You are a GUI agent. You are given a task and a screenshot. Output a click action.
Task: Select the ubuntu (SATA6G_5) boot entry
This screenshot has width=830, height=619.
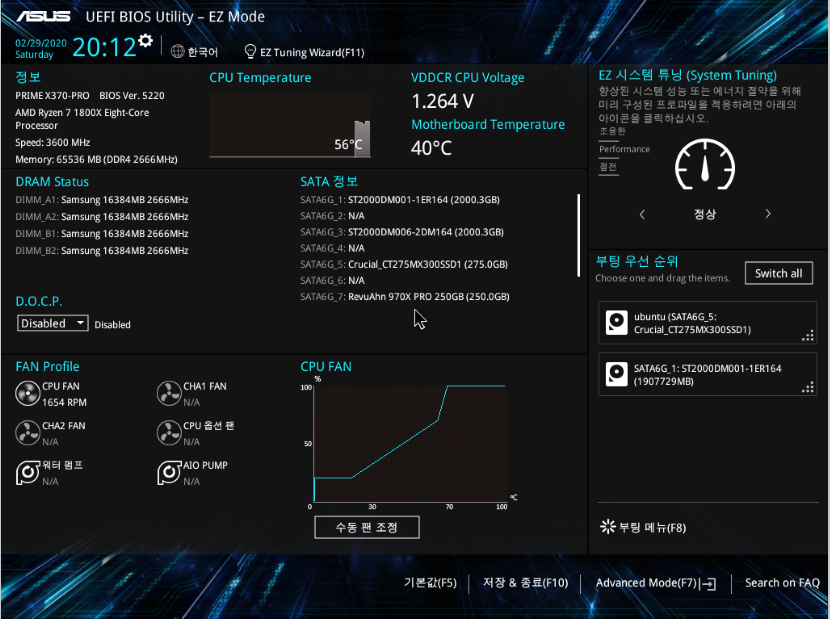[x=708, y=323]
